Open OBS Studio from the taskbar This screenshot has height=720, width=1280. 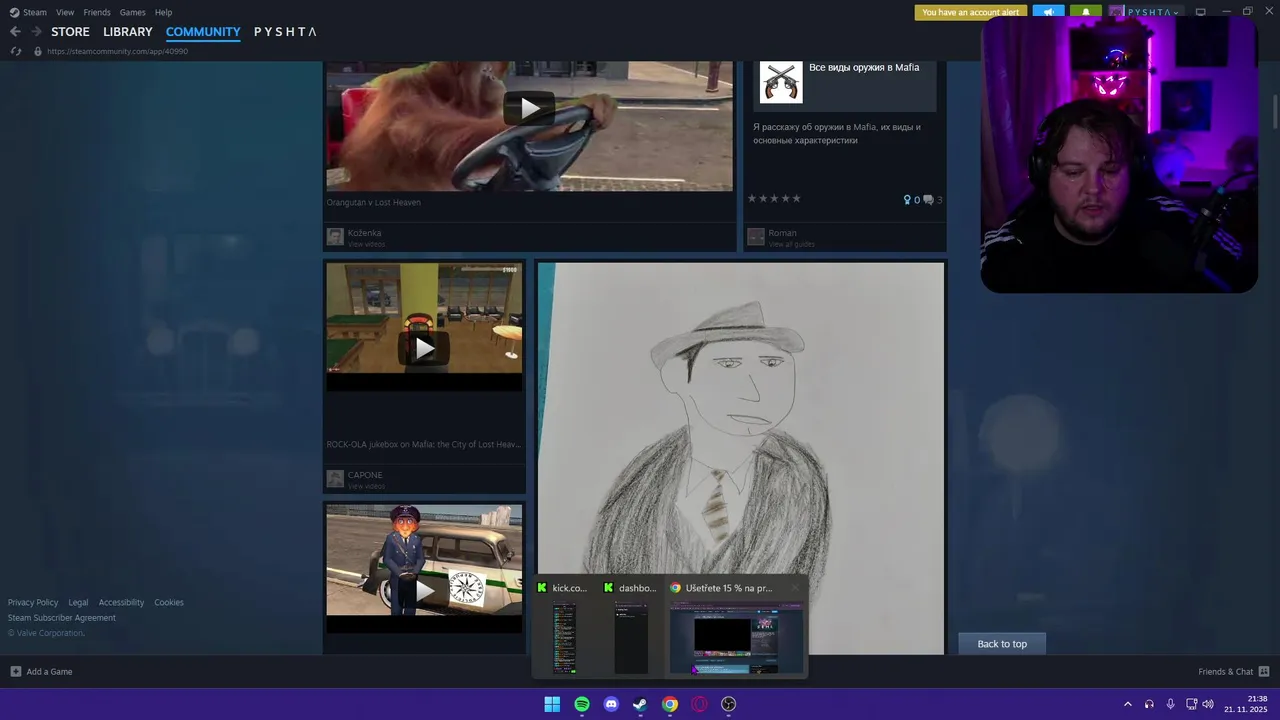click(728, 704)
